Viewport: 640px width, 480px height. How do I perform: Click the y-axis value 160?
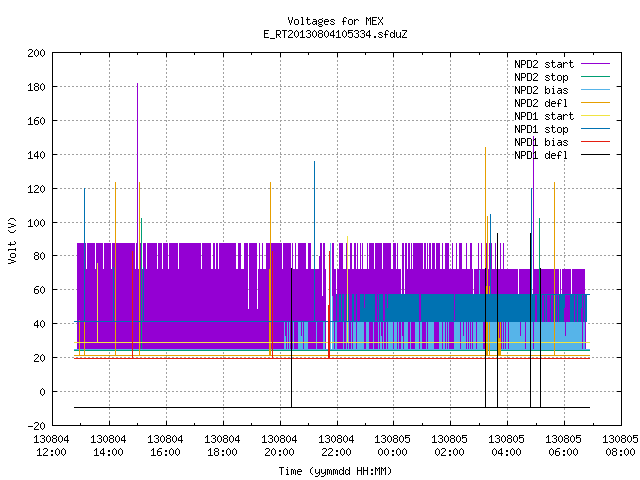coord(36,121)
